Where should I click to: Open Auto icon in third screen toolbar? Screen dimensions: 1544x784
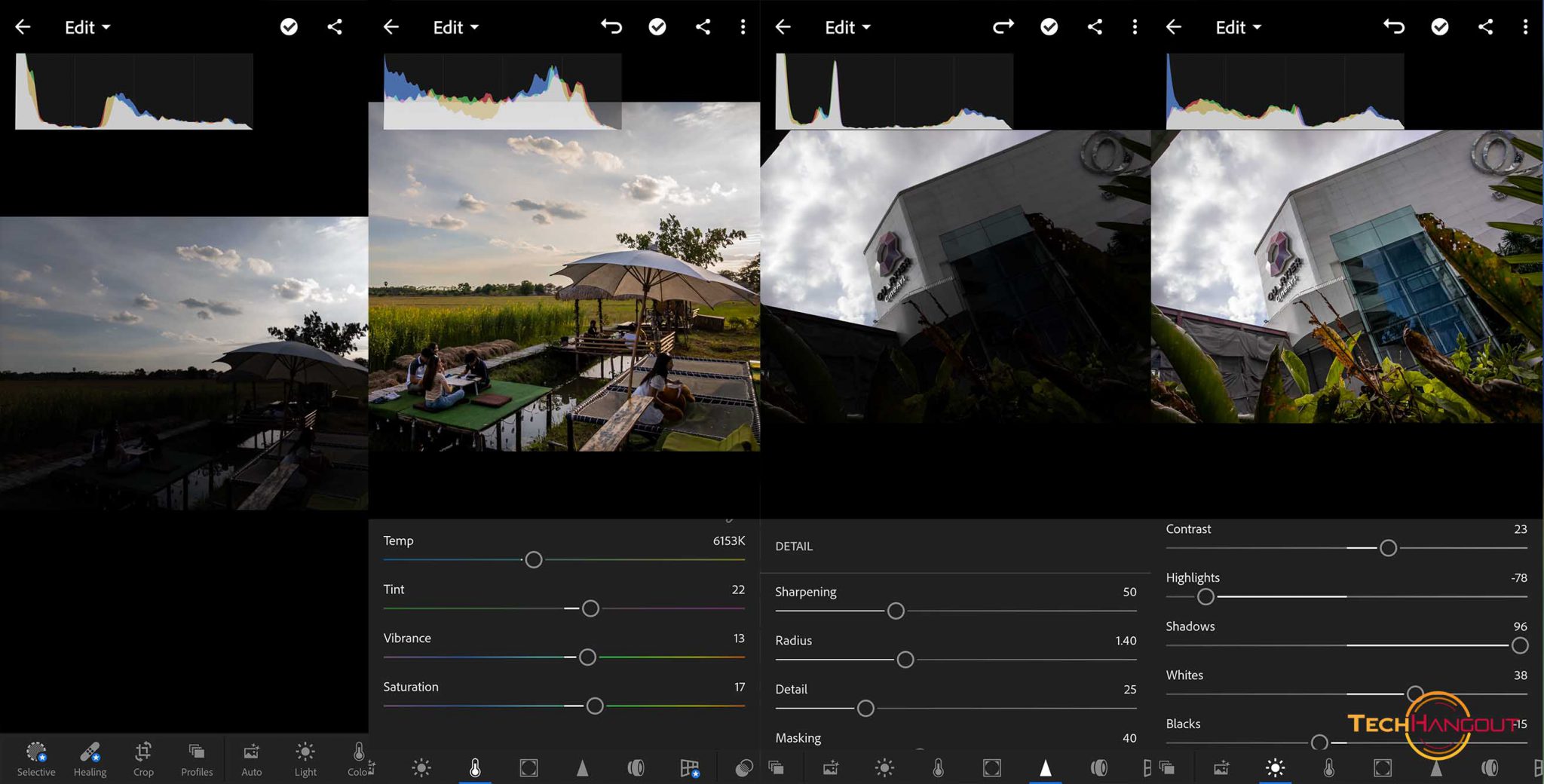(x=830, y=768)
